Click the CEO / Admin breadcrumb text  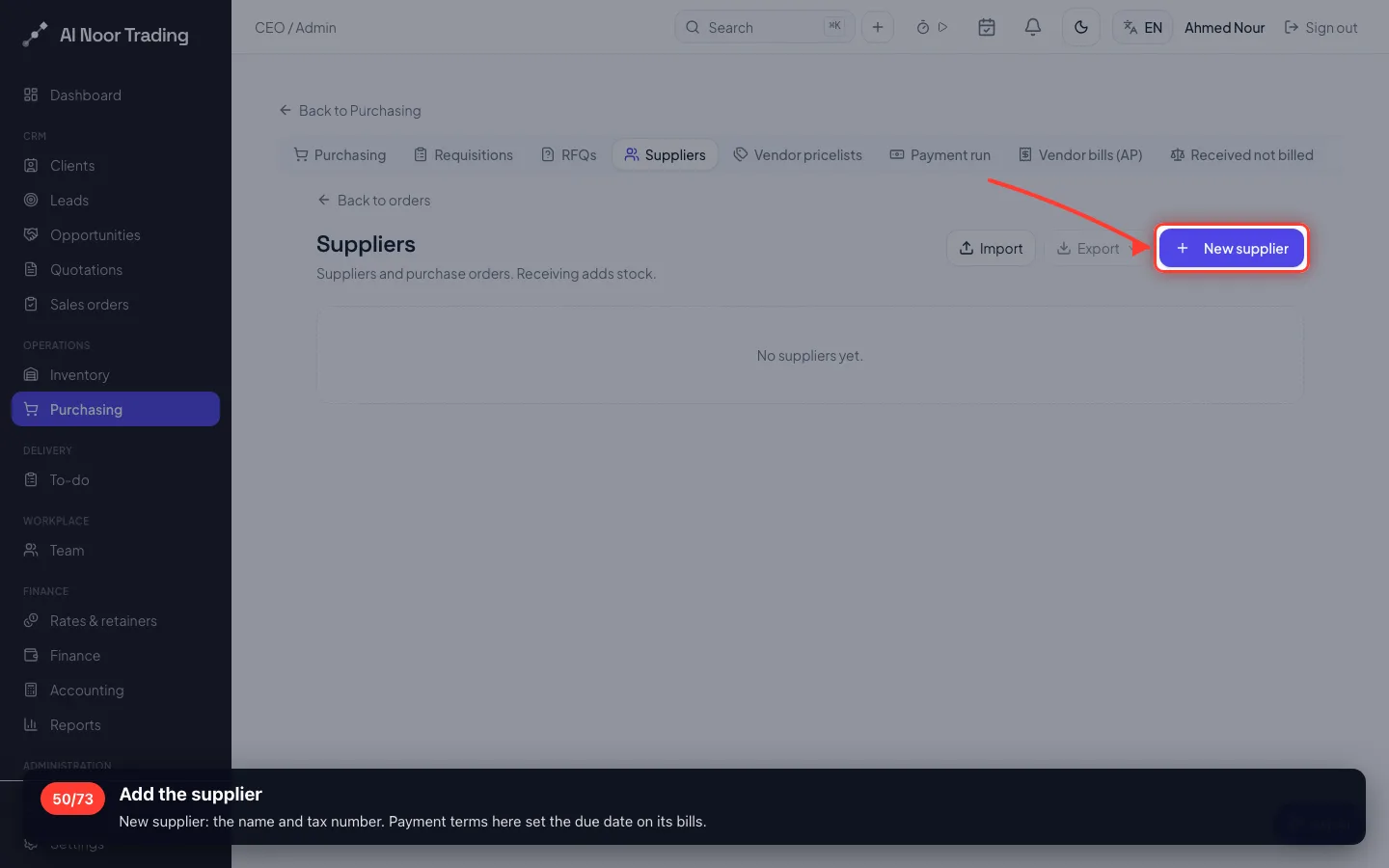(x=295, y=28)
